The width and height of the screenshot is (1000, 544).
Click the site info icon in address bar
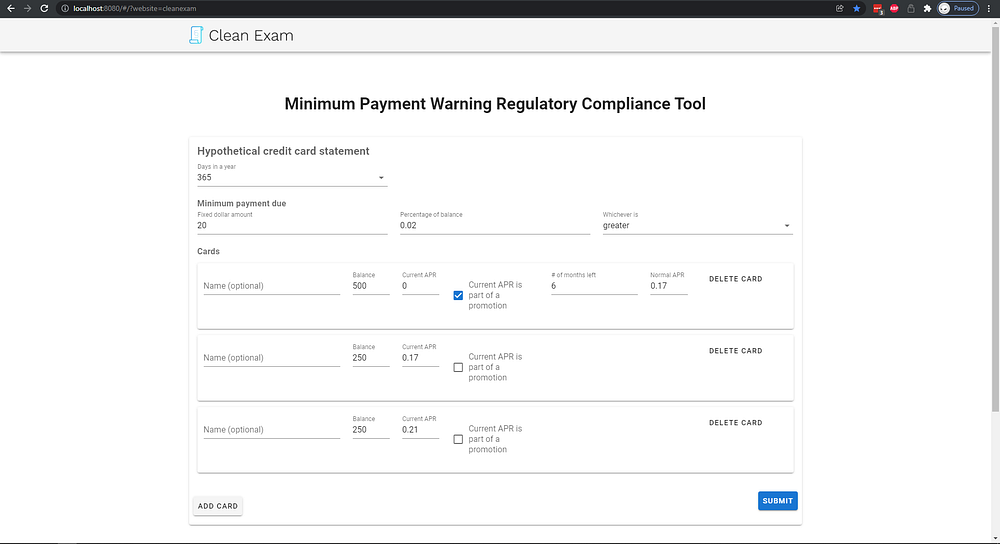pyautogui.click(x=64, y=8)
